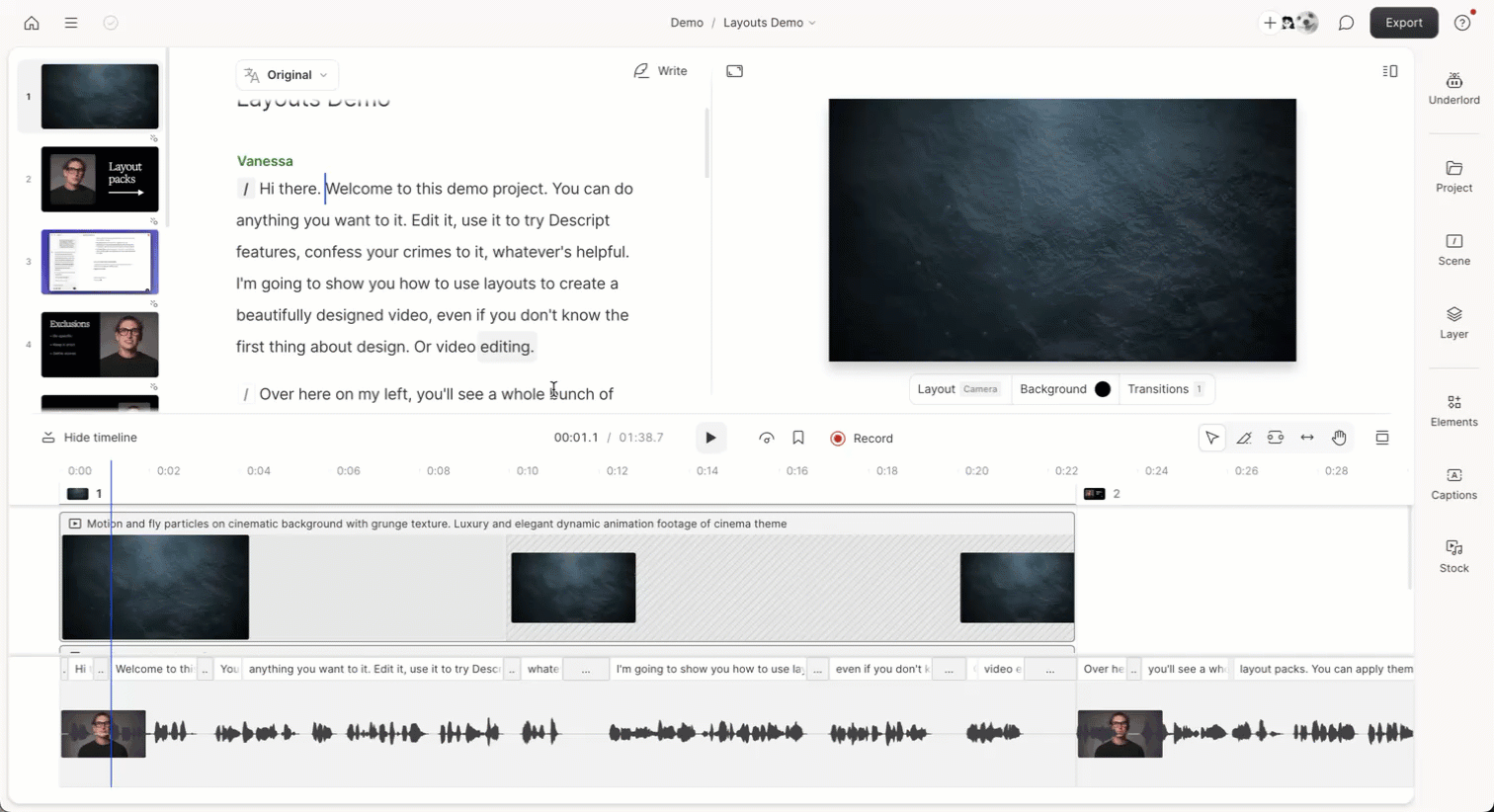Click the slash marker before Over here
Image resolution: width=1494 pixels, height=812 pixels.
[x=245, y=394]
